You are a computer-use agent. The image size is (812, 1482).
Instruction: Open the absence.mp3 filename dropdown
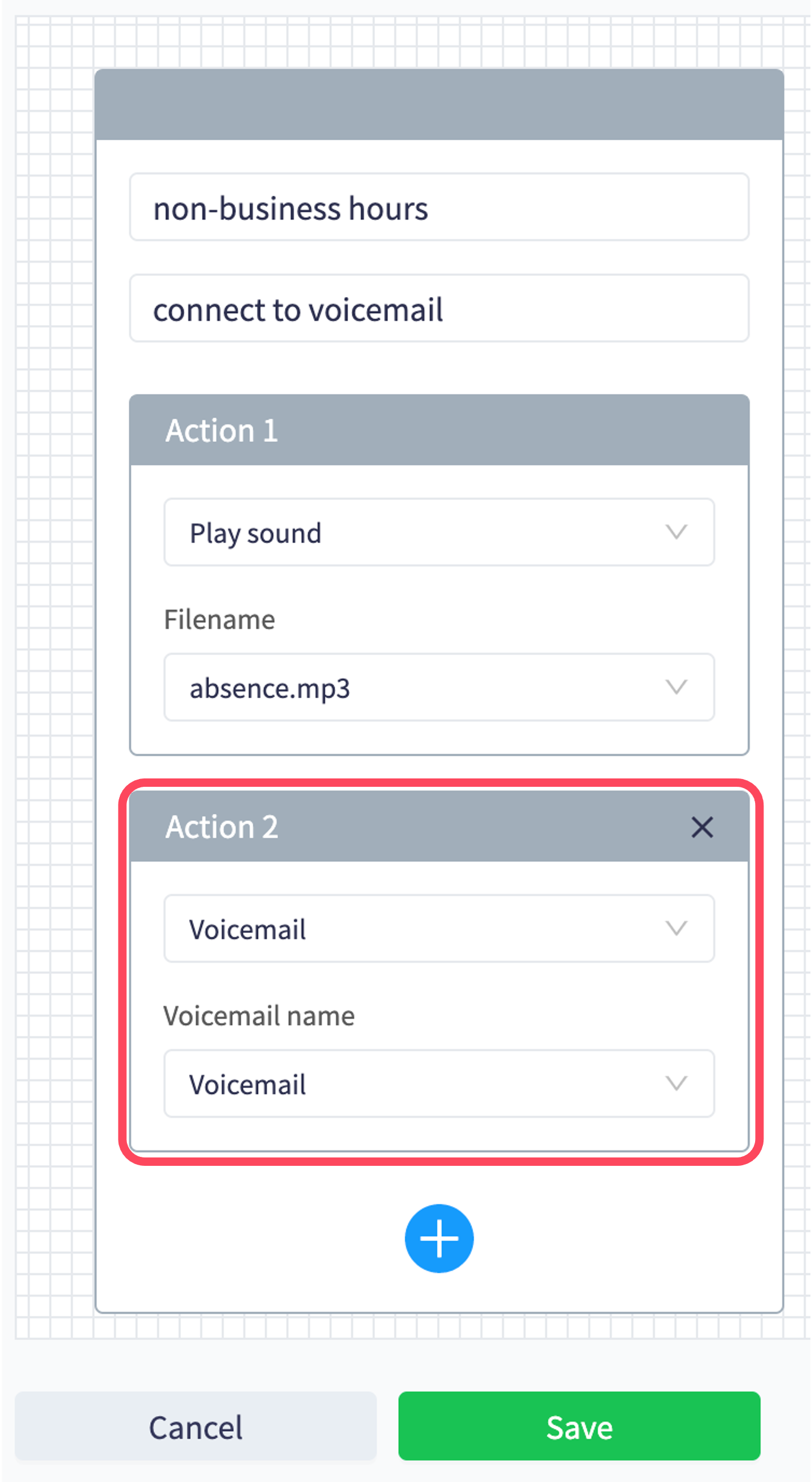(419, 687)
